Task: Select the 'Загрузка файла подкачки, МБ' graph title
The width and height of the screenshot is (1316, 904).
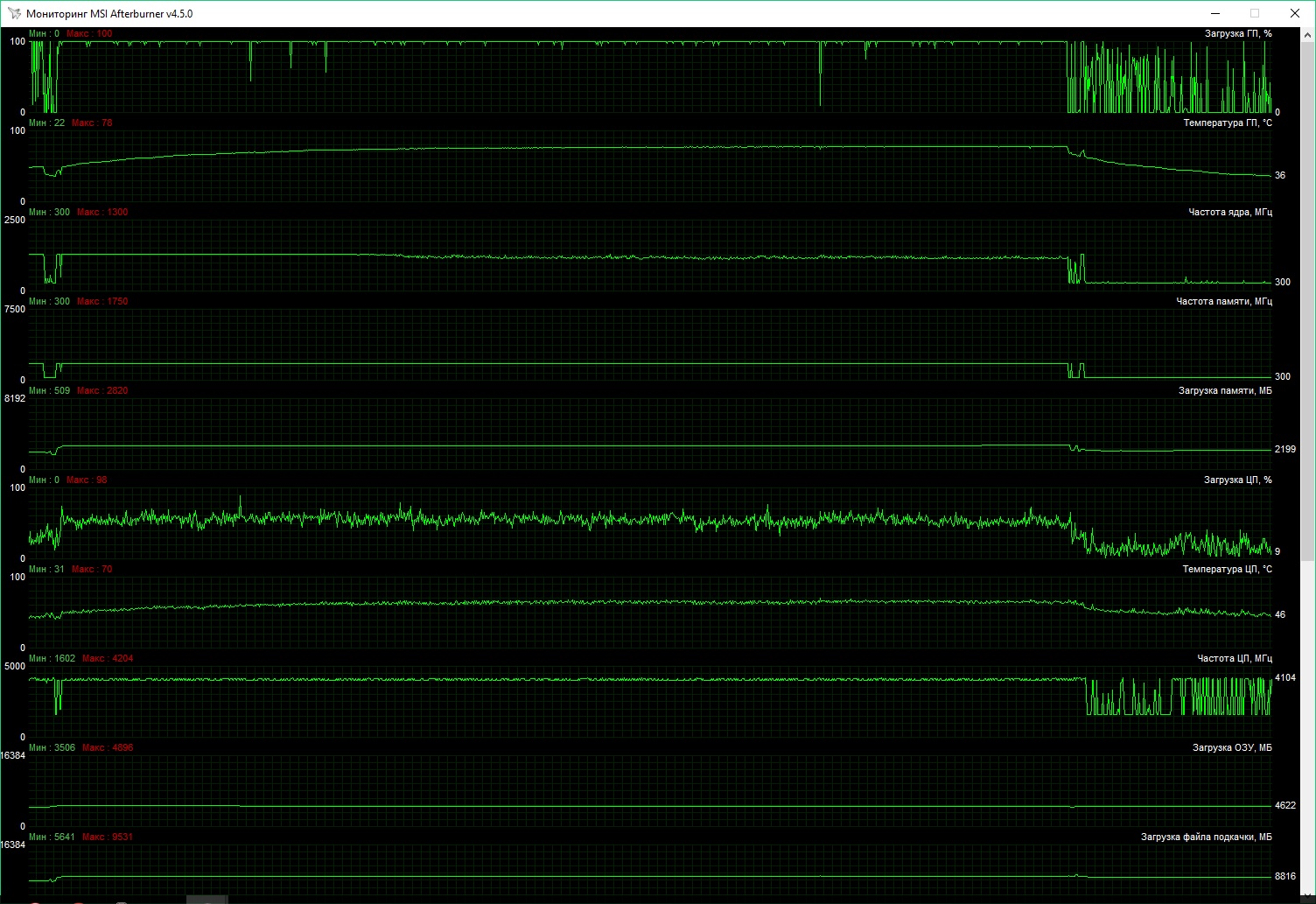Action: [x=1207, y=837]
